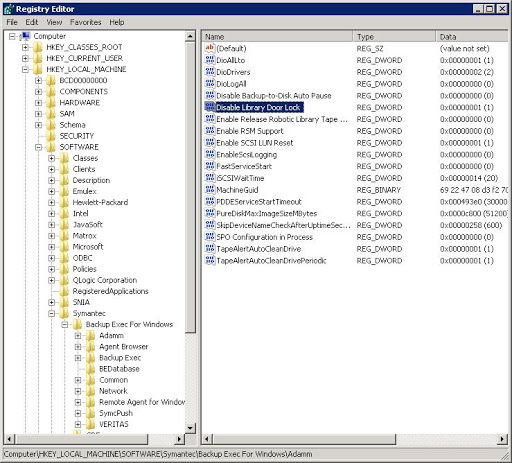The width and height of the screenshot is (512, 463).
Task: Click the Disable Library Door Lock value icon
Action: (x=210, y=107)
